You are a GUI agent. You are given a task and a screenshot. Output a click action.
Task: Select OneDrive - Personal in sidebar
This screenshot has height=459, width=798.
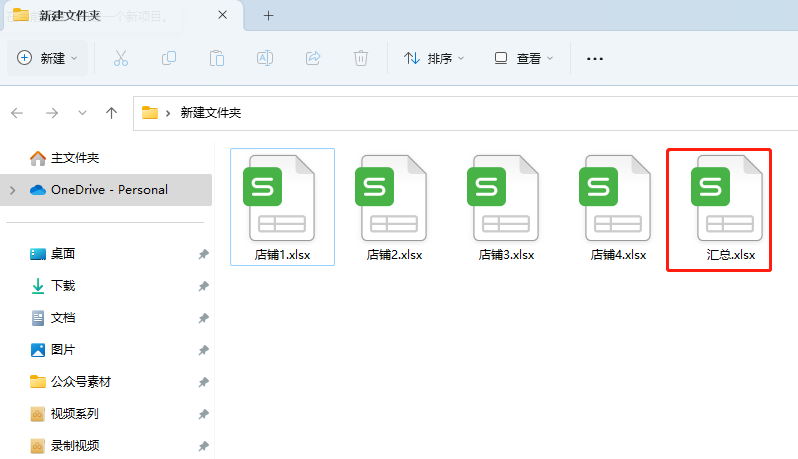tap(106, 190)
